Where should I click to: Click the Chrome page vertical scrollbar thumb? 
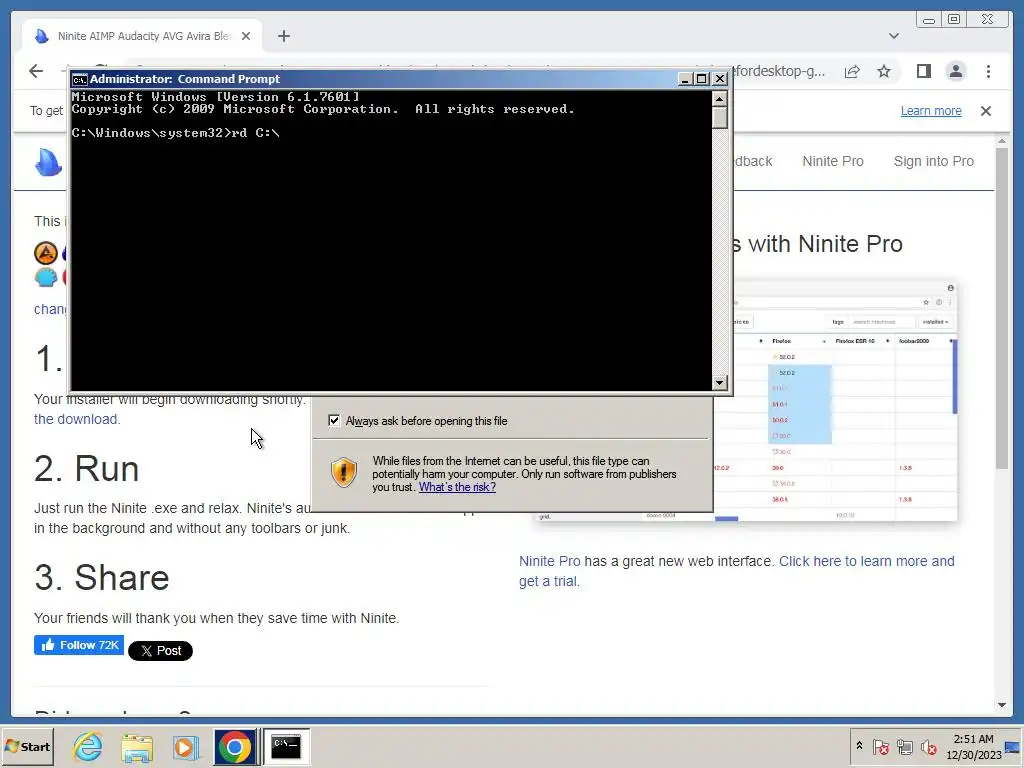pos(1002,308)
